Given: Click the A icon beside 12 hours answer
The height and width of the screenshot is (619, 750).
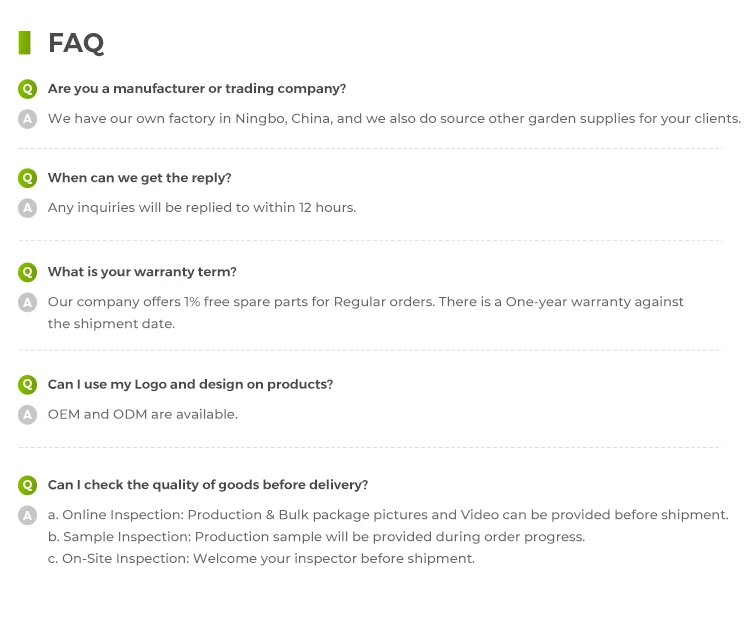Looking at the screenshot, I should click(x=27, y=208).
